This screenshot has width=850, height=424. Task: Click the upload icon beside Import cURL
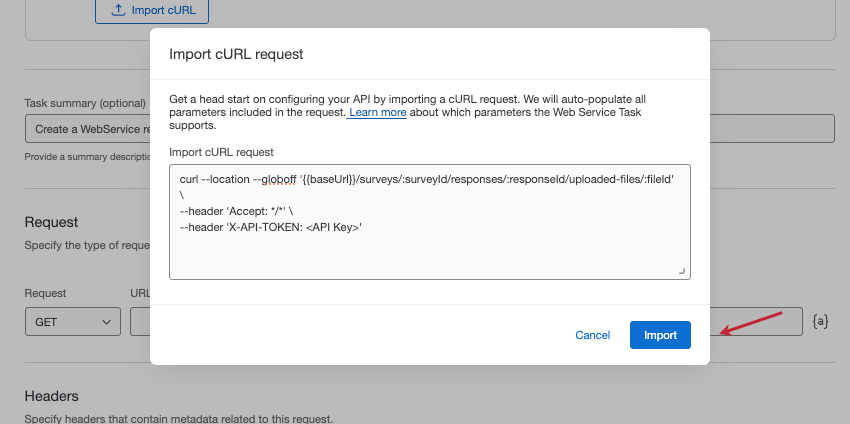(118, 10)
